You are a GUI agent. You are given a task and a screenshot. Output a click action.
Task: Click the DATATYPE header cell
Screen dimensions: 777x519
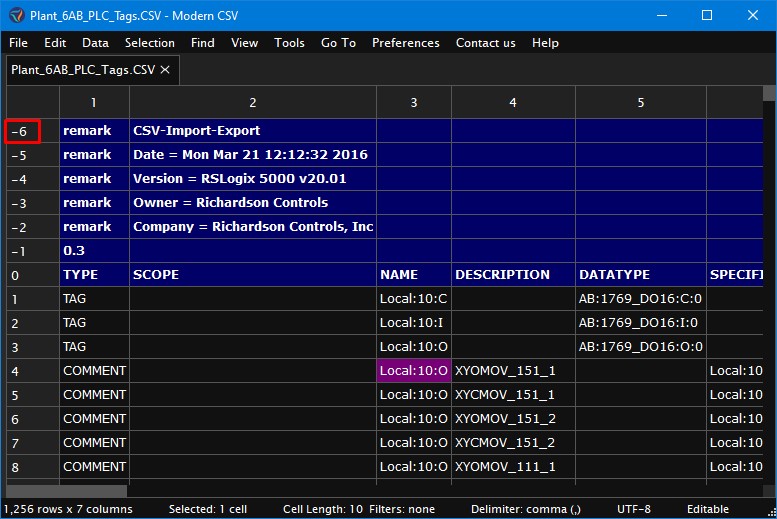point(641,275)
